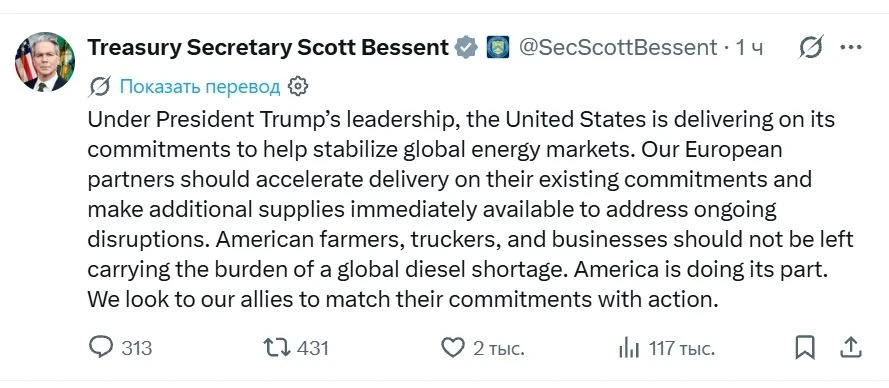Click the gray verified checkmark badge
This screenshot has width=889, height=388.
[467, 47]
